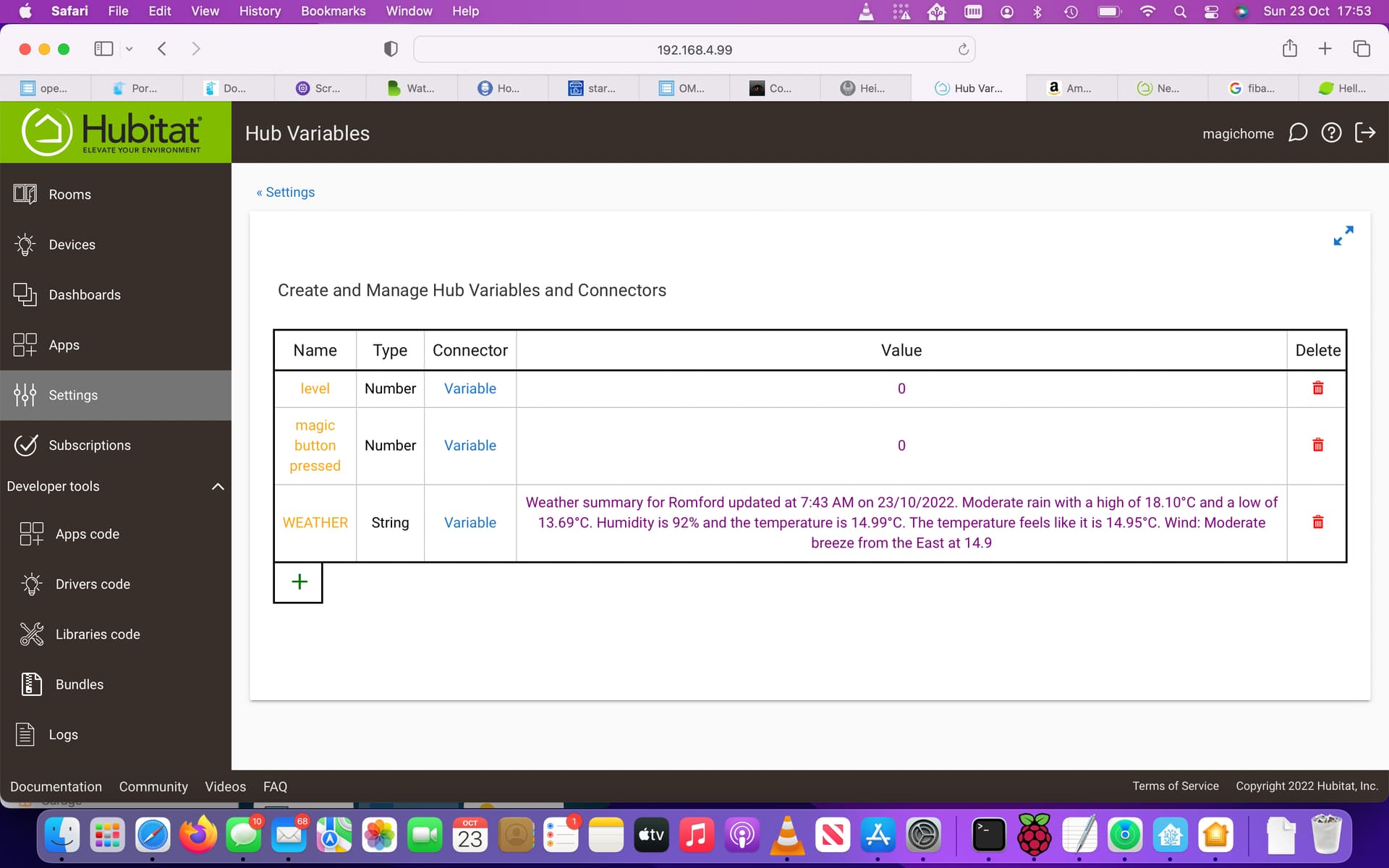Screen dimensions: 1389x868
Task: Open the Logs page
Action: pyautogui.click(x=63, y=734)
